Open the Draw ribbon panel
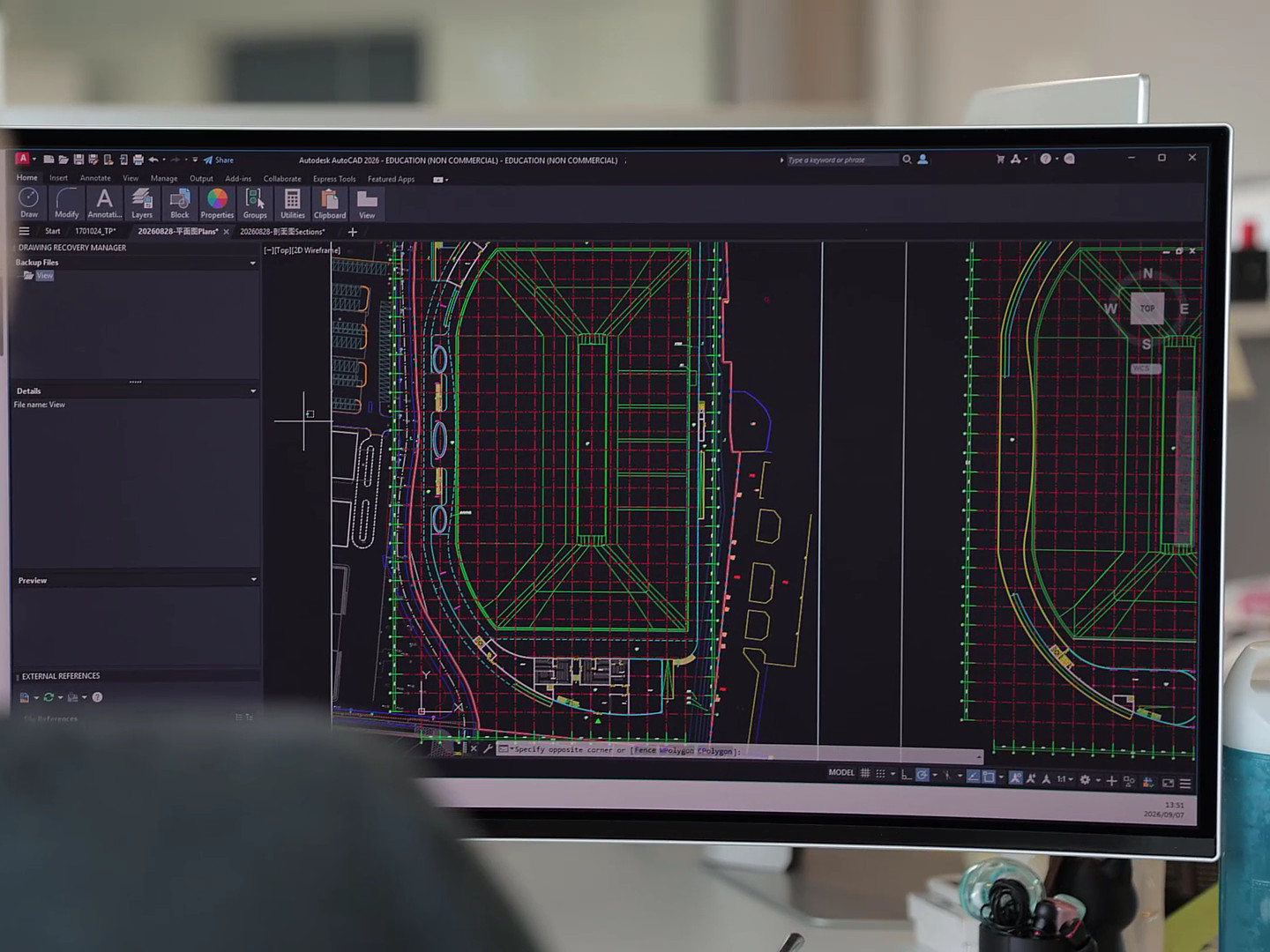 [x=29, y=204]
